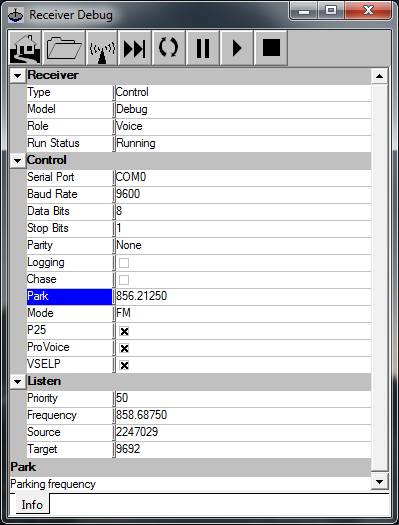The image size is (399, 525).
Task: Click the Target value 9692
Action: 128,449
